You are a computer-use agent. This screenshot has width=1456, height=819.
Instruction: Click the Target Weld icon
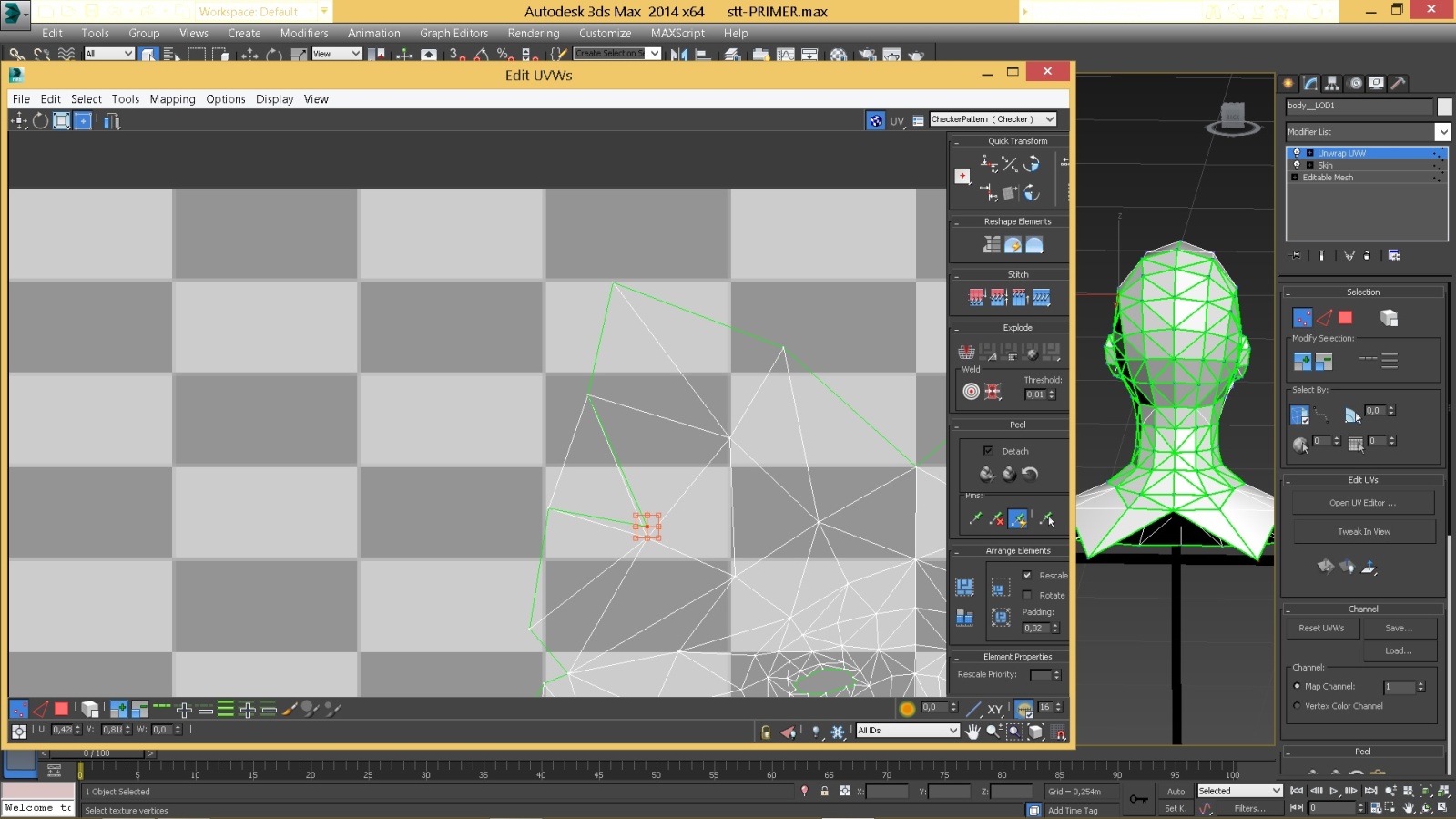(971, 392)
